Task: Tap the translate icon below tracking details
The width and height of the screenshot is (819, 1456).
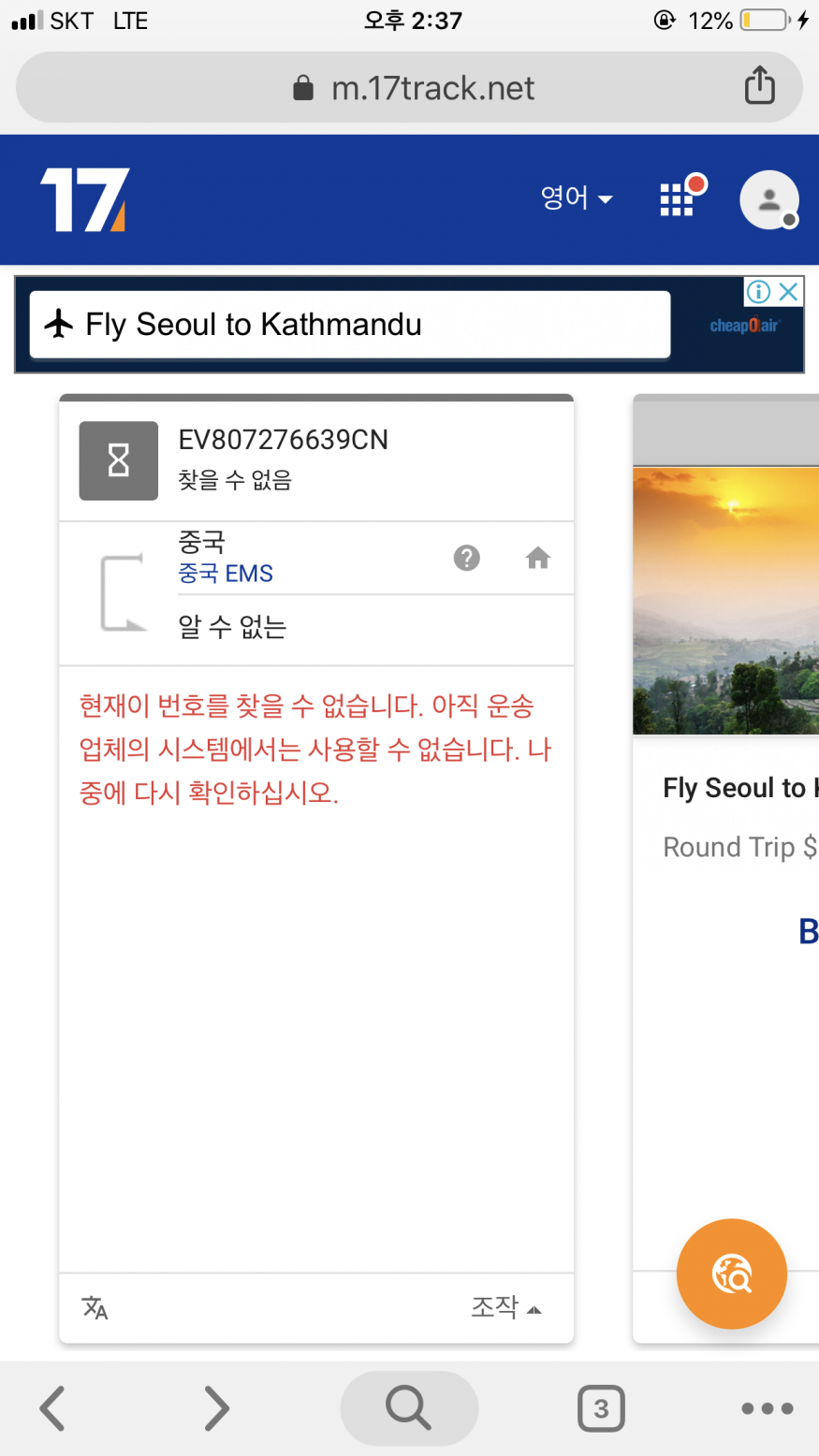Action: 95,1307
